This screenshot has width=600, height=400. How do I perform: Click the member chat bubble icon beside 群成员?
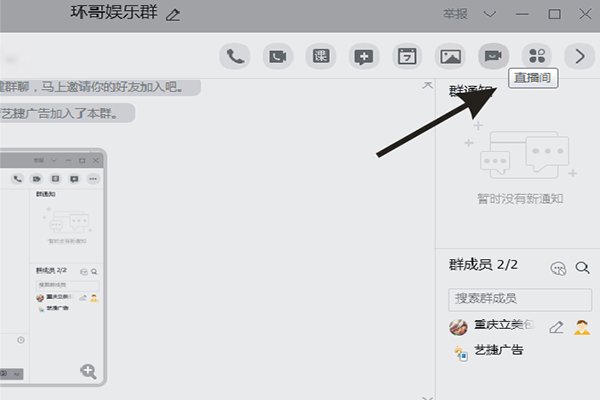(x=558, y=268)
